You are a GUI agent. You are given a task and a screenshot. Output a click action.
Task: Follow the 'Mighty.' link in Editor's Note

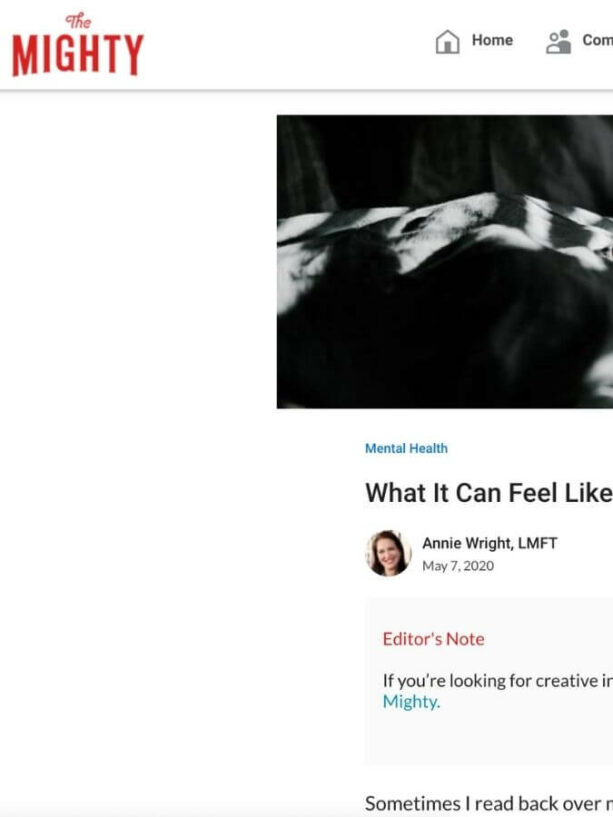[411, 701]
